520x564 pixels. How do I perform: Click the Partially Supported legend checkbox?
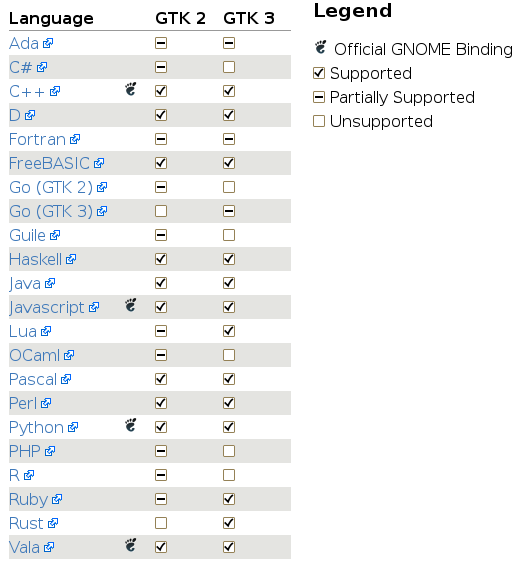pyautogui.click(x=319, y=97)
